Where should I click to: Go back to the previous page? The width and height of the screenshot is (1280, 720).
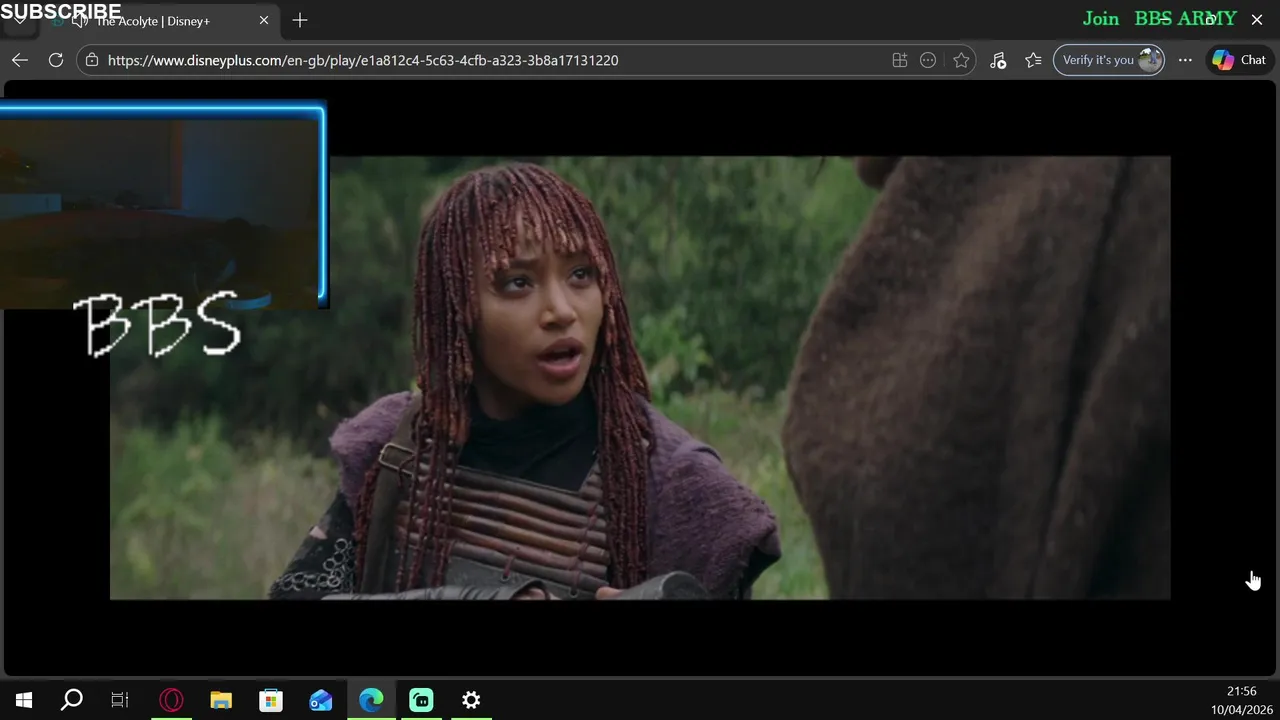coord(20,60)
